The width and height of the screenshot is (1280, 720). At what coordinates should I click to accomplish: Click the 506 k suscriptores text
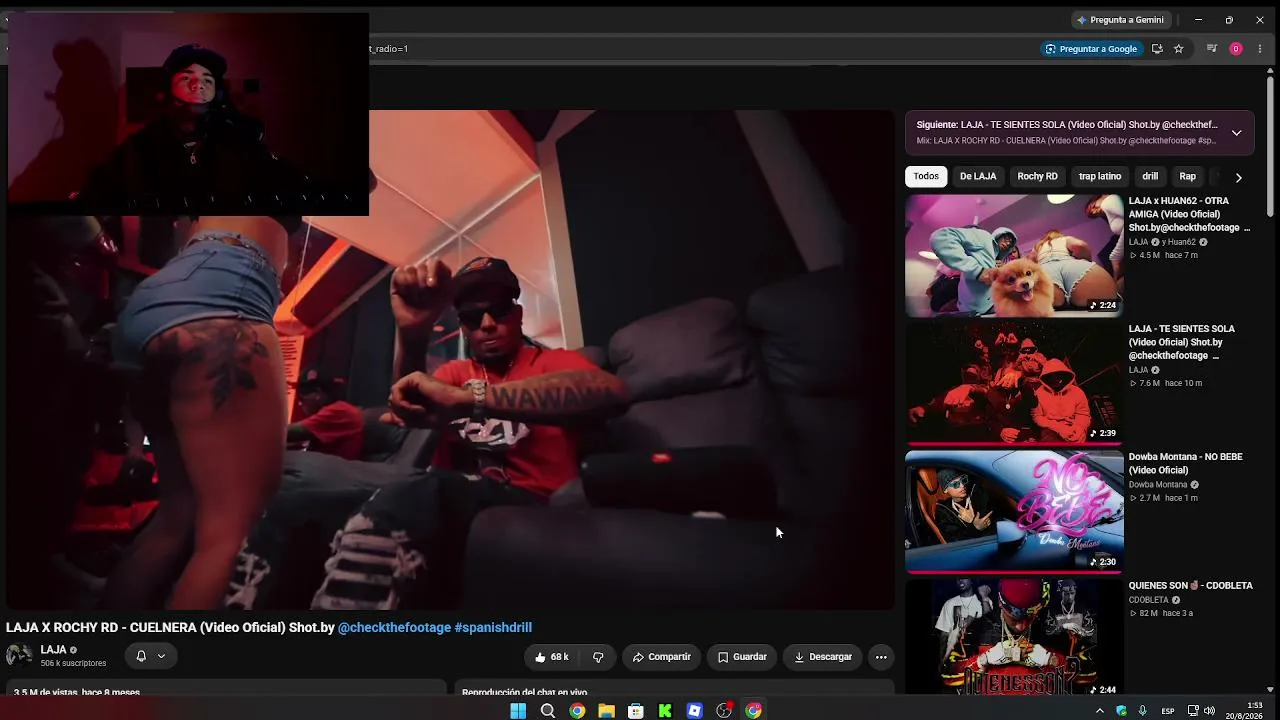tap(73, 663)
